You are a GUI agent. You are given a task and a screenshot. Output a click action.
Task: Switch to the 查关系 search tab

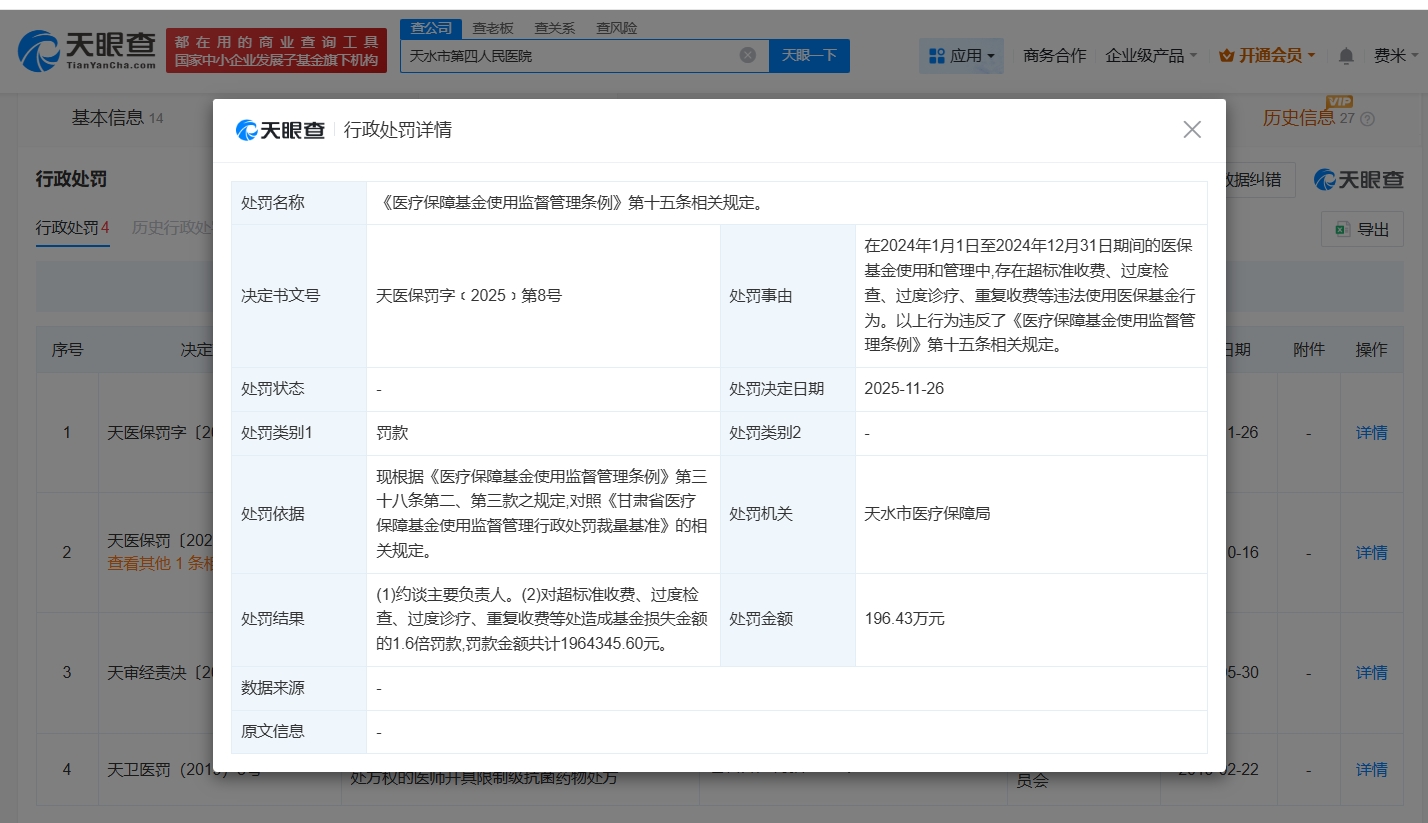(x=554, y=28)
